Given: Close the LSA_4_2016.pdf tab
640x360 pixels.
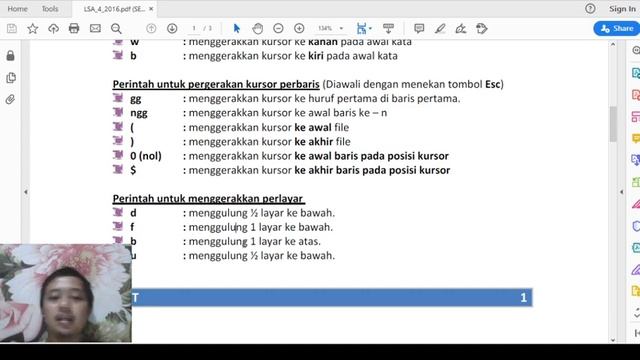Looking at the screenshot, I should coord(151,9).
